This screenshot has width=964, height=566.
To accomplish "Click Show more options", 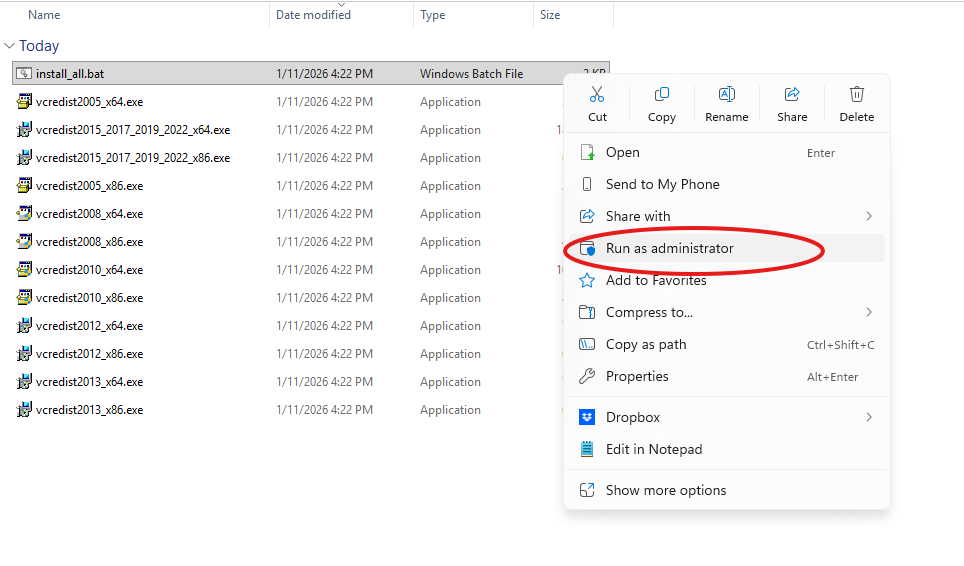I will [x=665, y=490].
